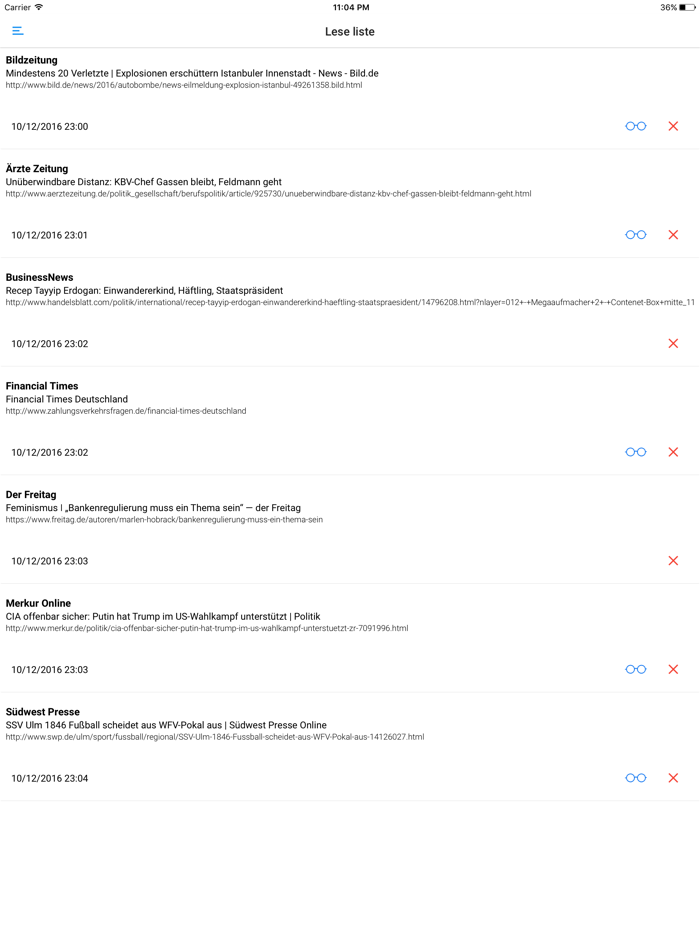The image size is (700, 934).
Task: Delete the Bildzeitung article
Action: (673, 126)
